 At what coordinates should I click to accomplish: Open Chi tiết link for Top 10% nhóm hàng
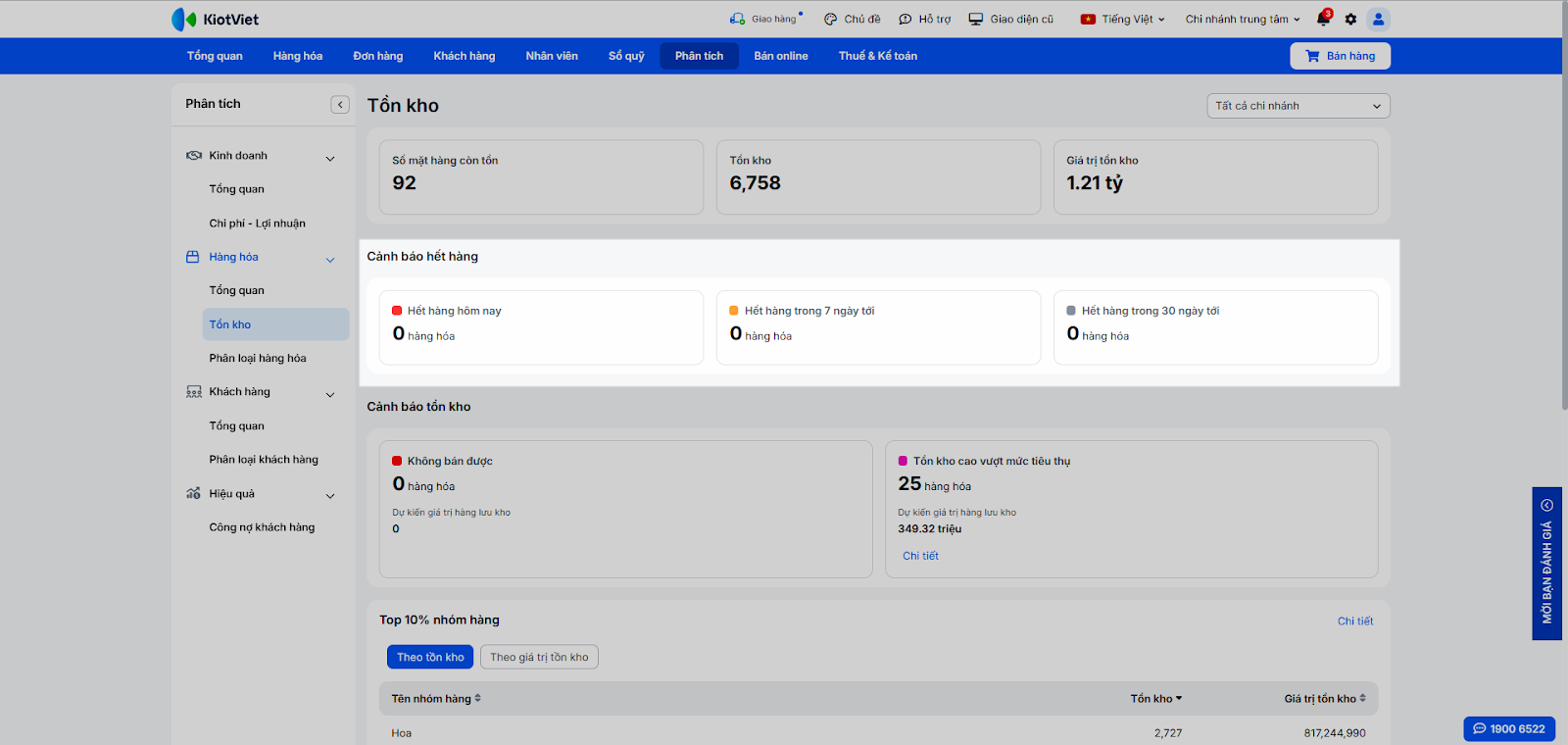tap(1355, 621)
